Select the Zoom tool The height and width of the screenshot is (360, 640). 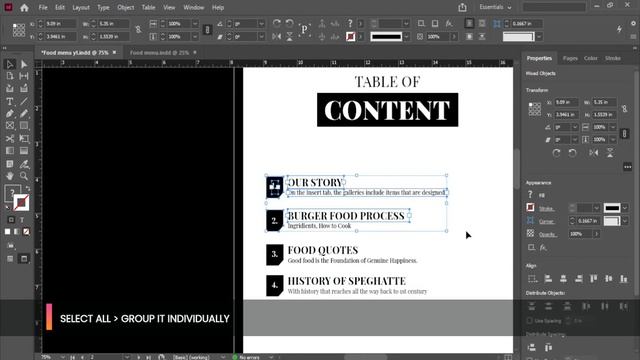pyautogui.click(x=24, y=176)
